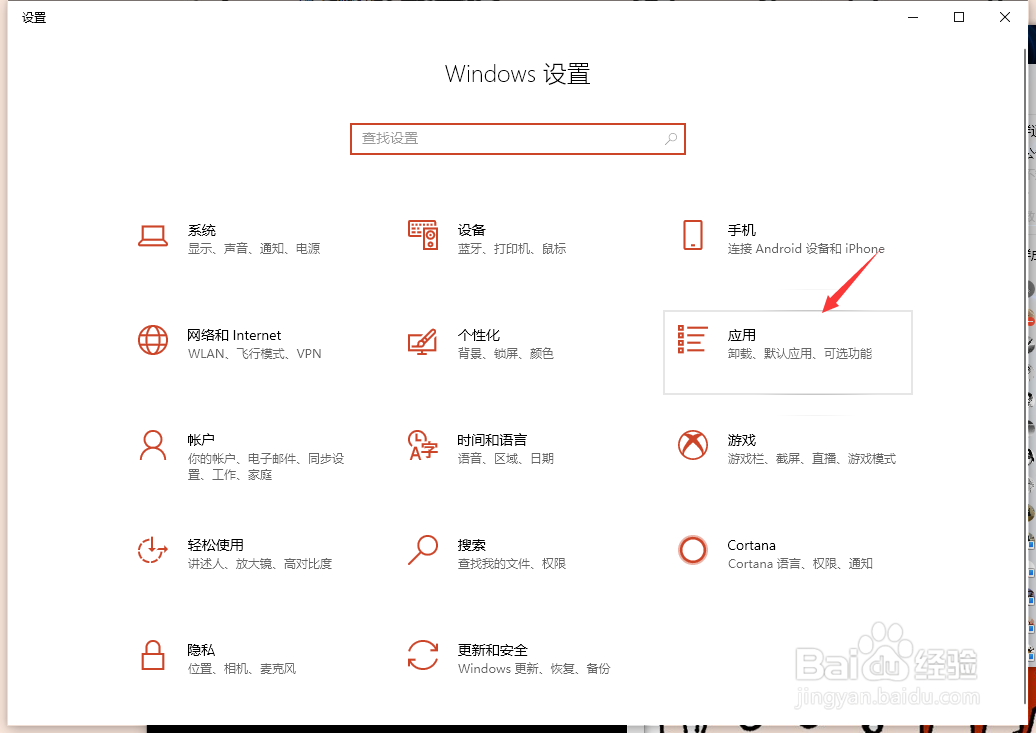
Task: Click inside the 查找设置 search field
Action: point(500,139)
